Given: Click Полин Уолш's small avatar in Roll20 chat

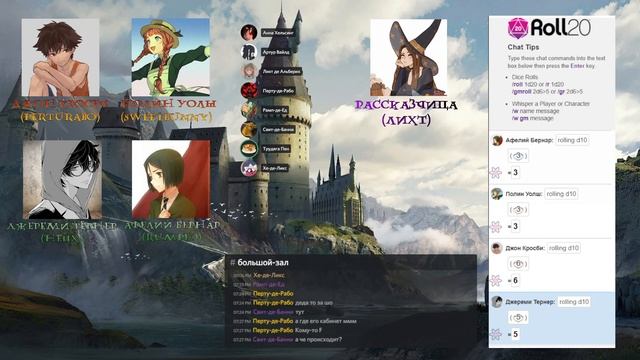Looking at the screenshot, I should pyautogui.click(x=497, y=194).
